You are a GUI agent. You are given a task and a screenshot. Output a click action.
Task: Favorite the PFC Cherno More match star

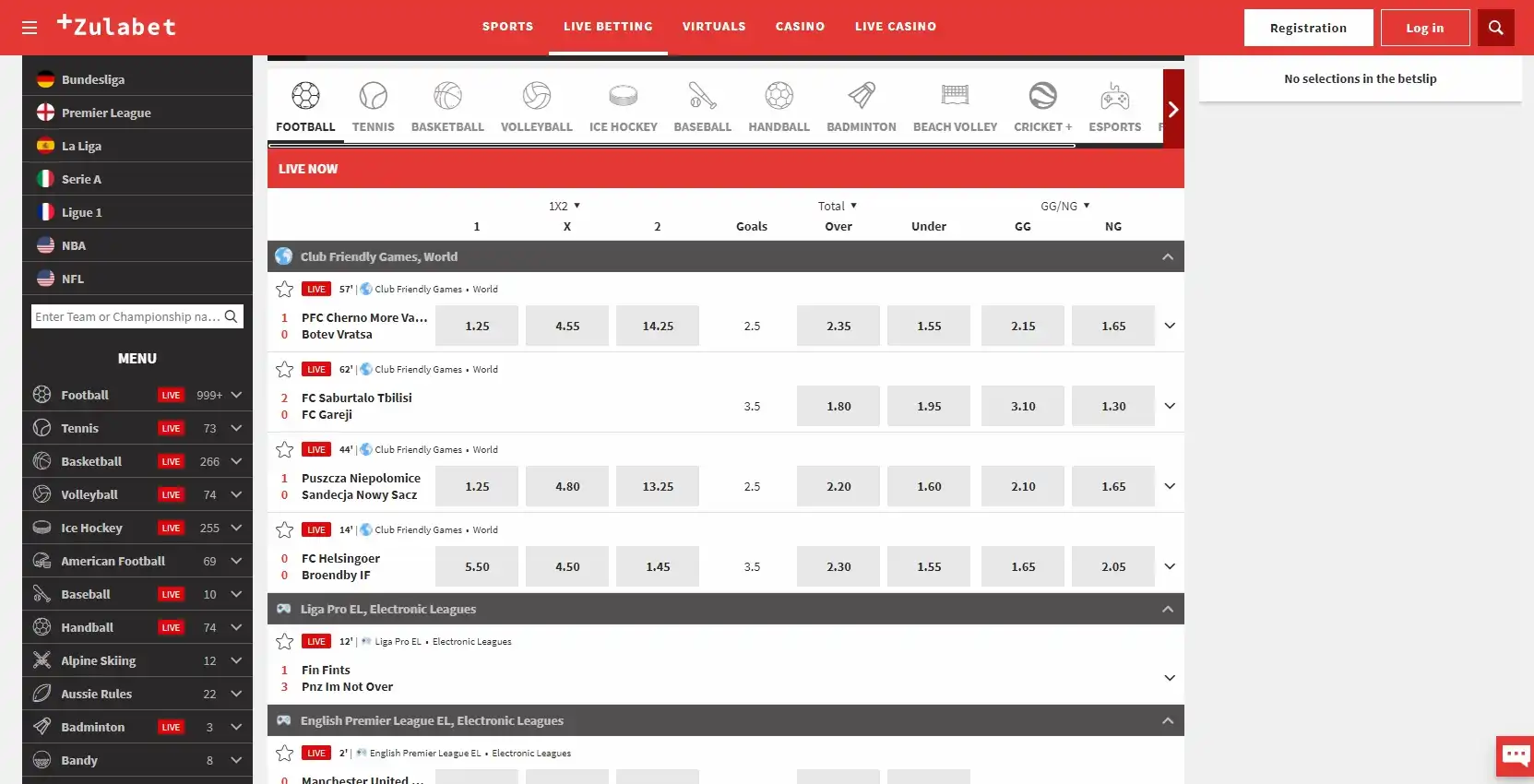[285, 290]
